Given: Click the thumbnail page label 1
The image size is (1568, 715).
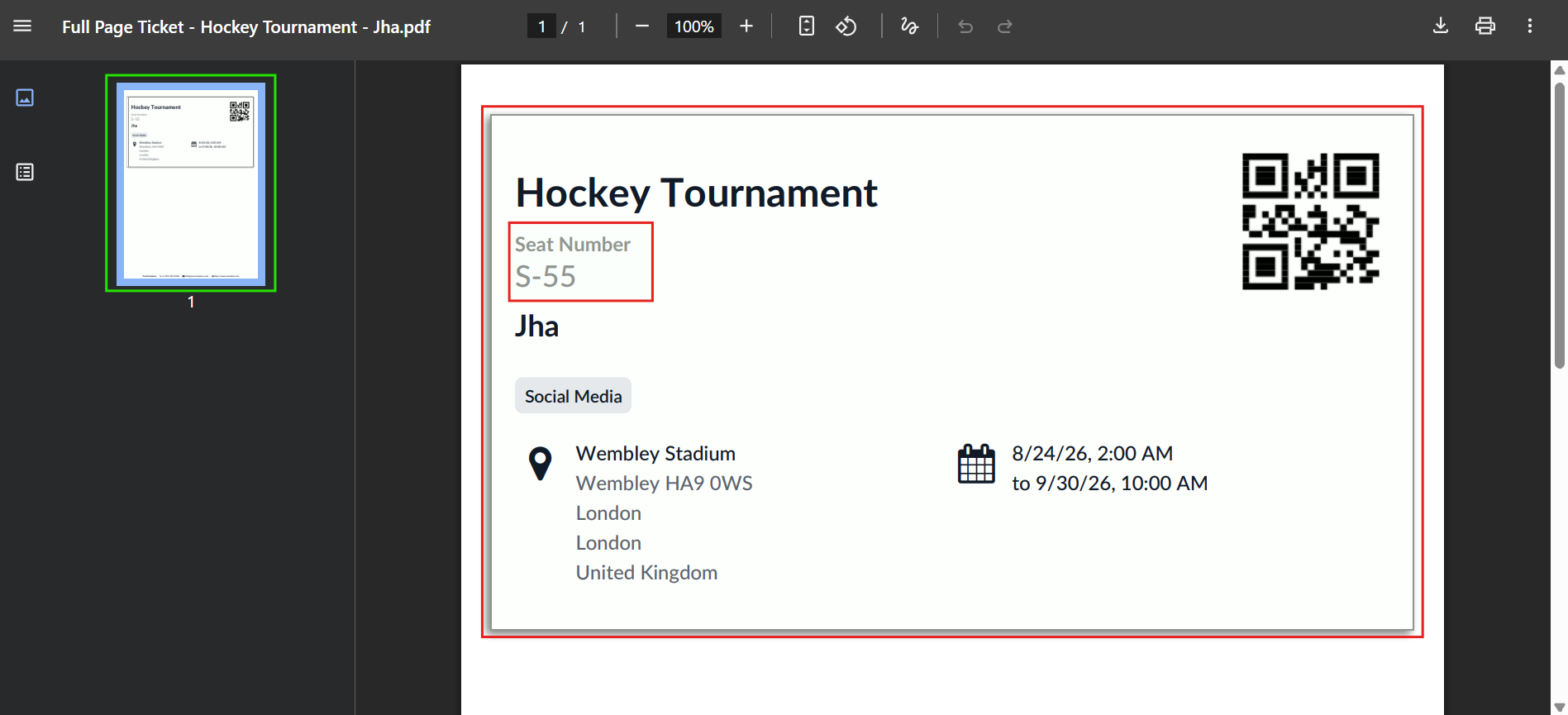Looking at the screenshot, I should coord(191,303).
